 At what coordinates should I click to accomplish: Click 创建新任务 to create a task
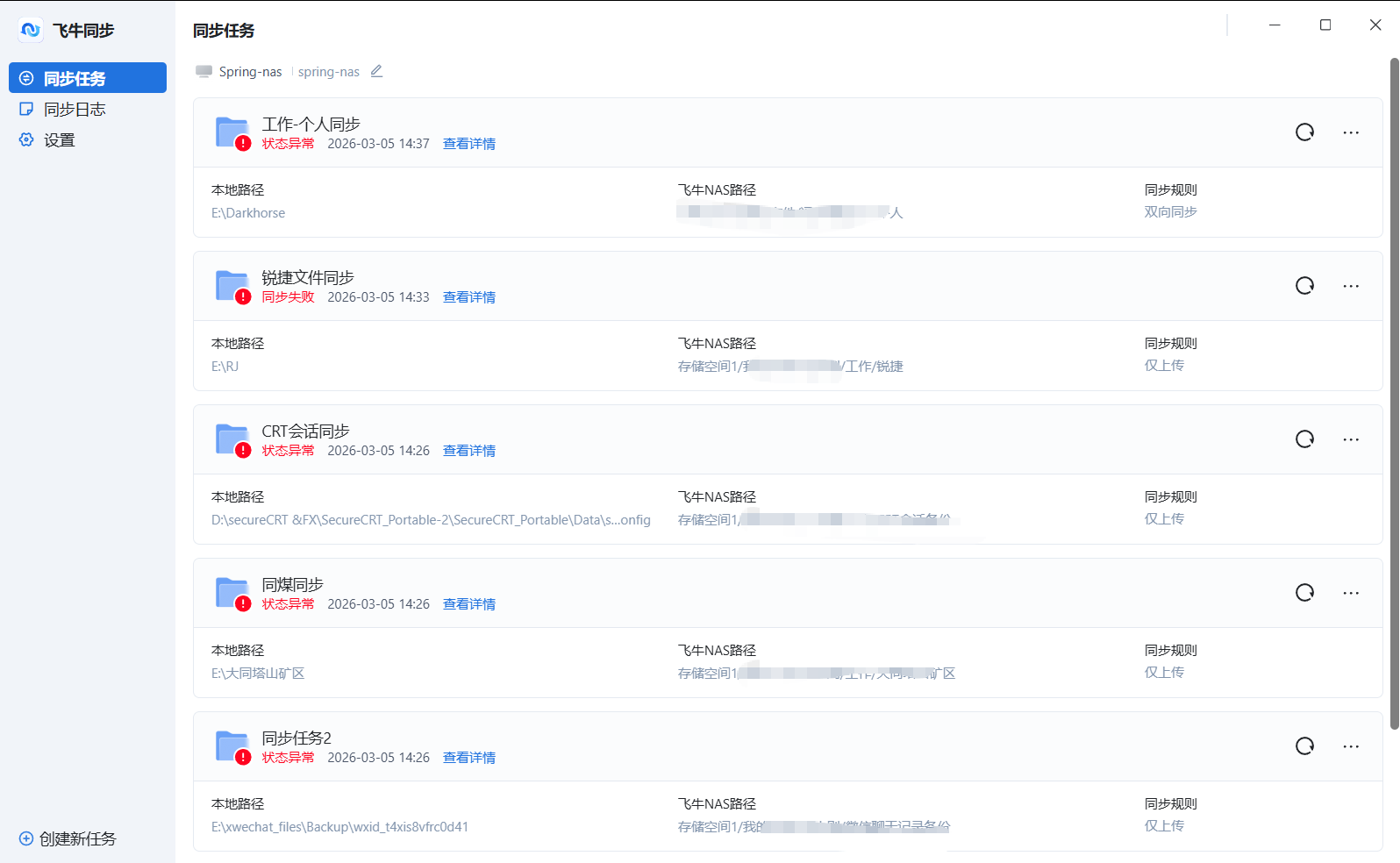click(x=68, y=839)
